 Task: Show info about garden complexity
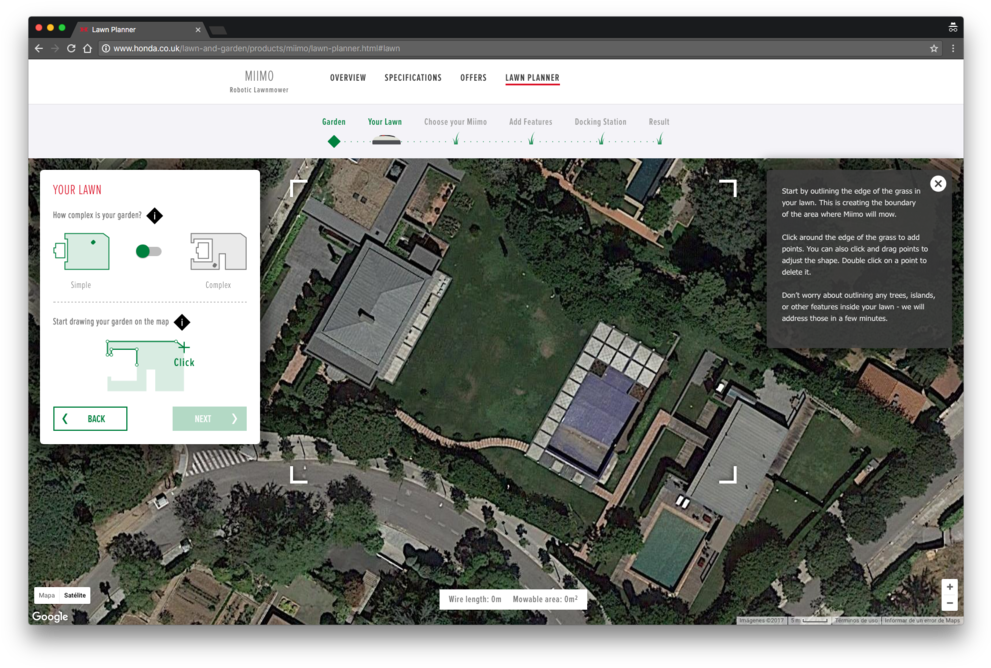[155, 216]
